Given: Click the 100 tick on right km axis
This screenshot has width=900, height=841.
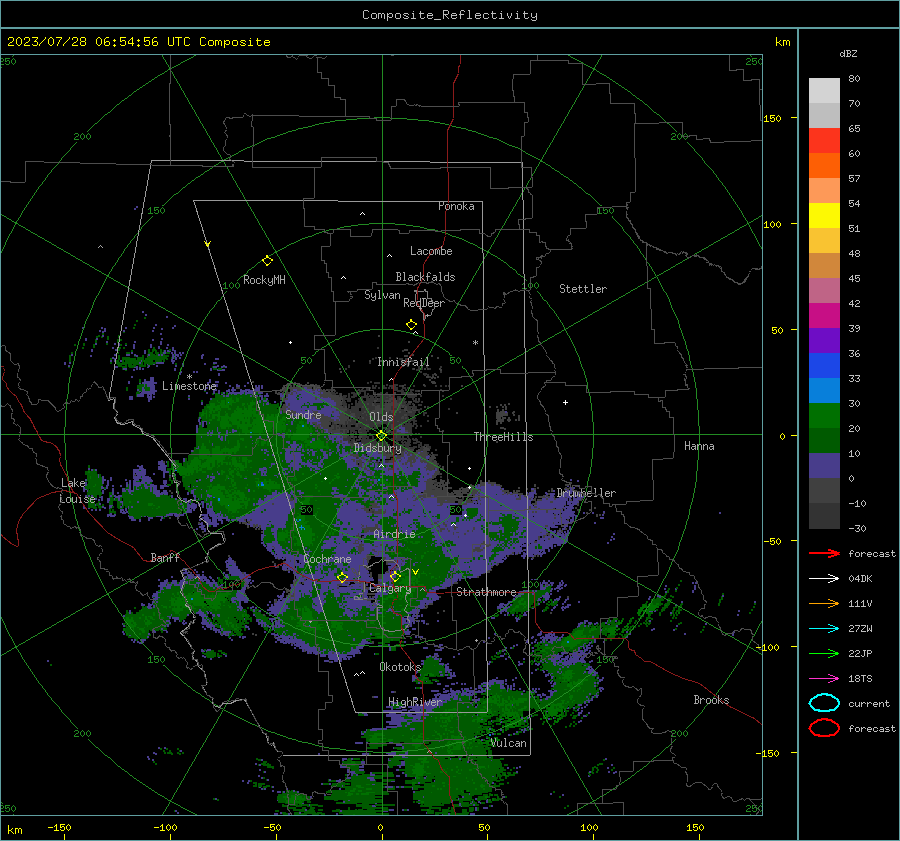Looking at the screenshot, I should [x=772, y=224].
